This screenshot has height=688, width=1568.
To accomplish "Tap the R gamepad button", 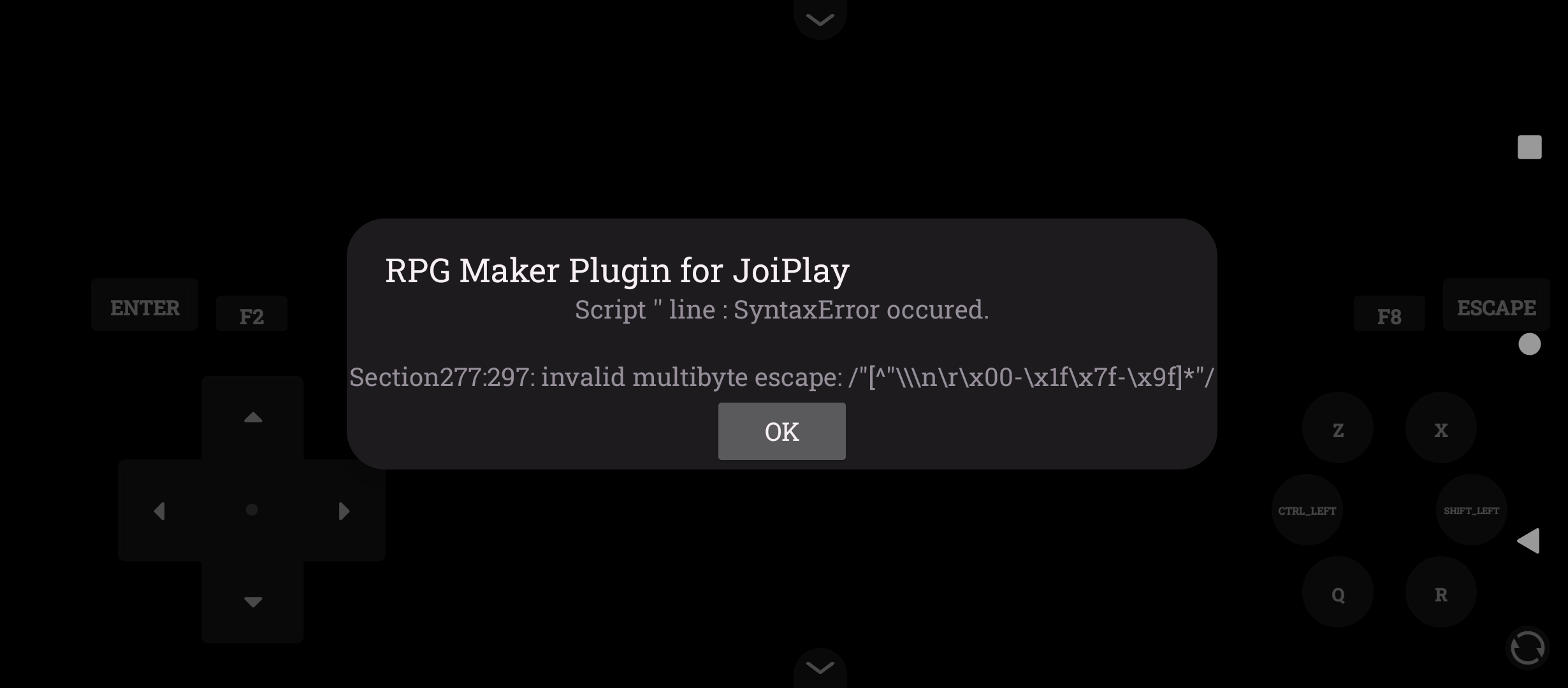I will pyautogui.click(x=1441, y=592).
